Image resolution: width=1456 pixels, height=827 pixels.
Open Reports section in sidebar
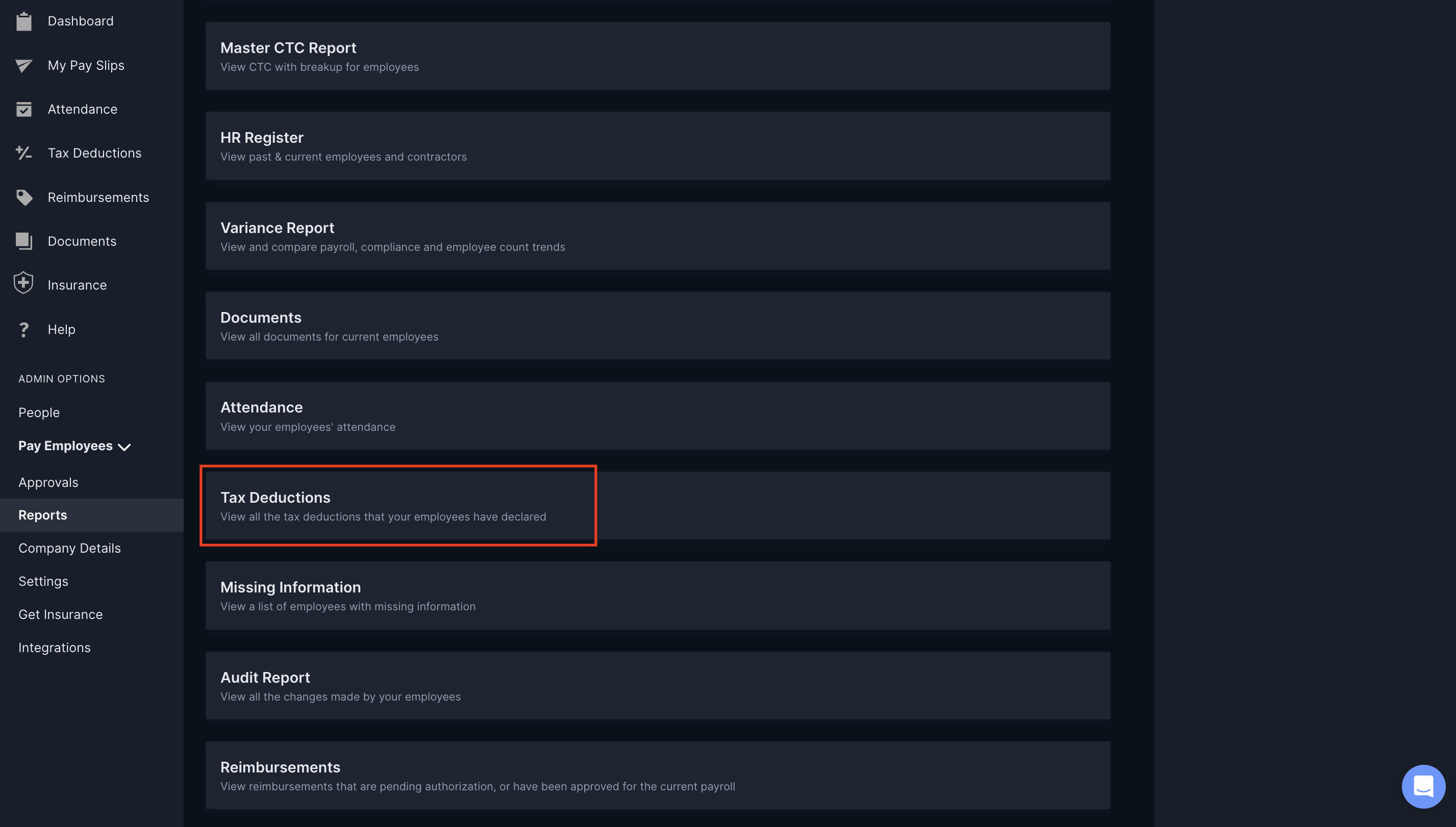coord(42,514)
